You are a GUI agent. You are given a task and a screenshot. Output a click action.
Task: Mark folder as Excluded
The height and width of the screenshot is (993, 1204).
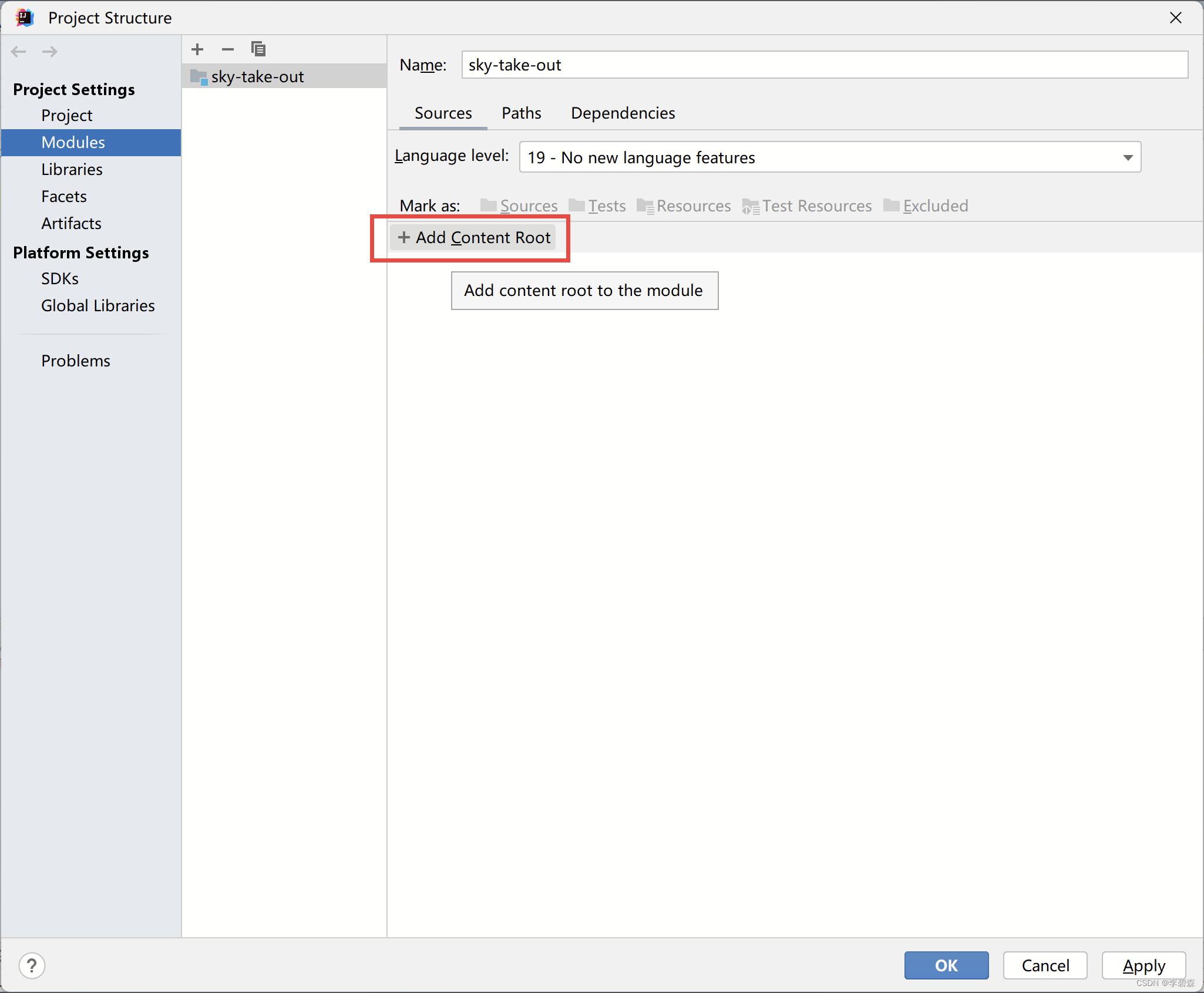[x=935, y=206]
